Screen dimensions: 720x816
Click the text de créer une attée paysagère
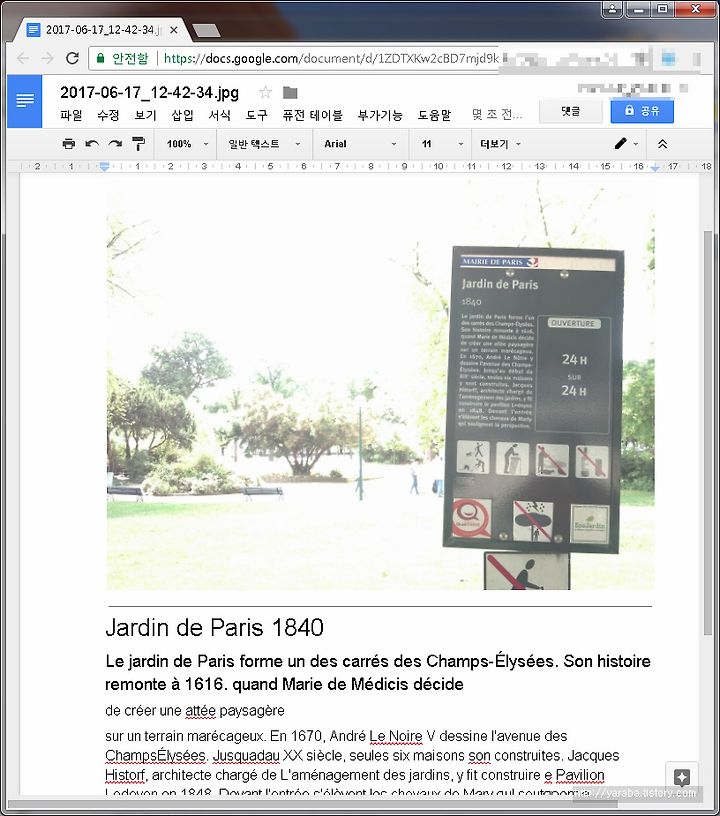195,710
